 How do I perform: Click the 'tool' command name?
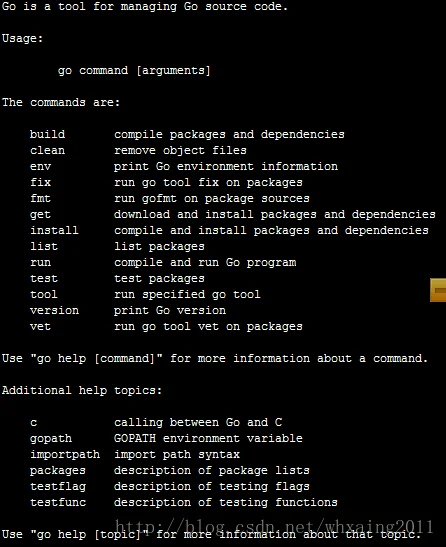coord(44,294)
